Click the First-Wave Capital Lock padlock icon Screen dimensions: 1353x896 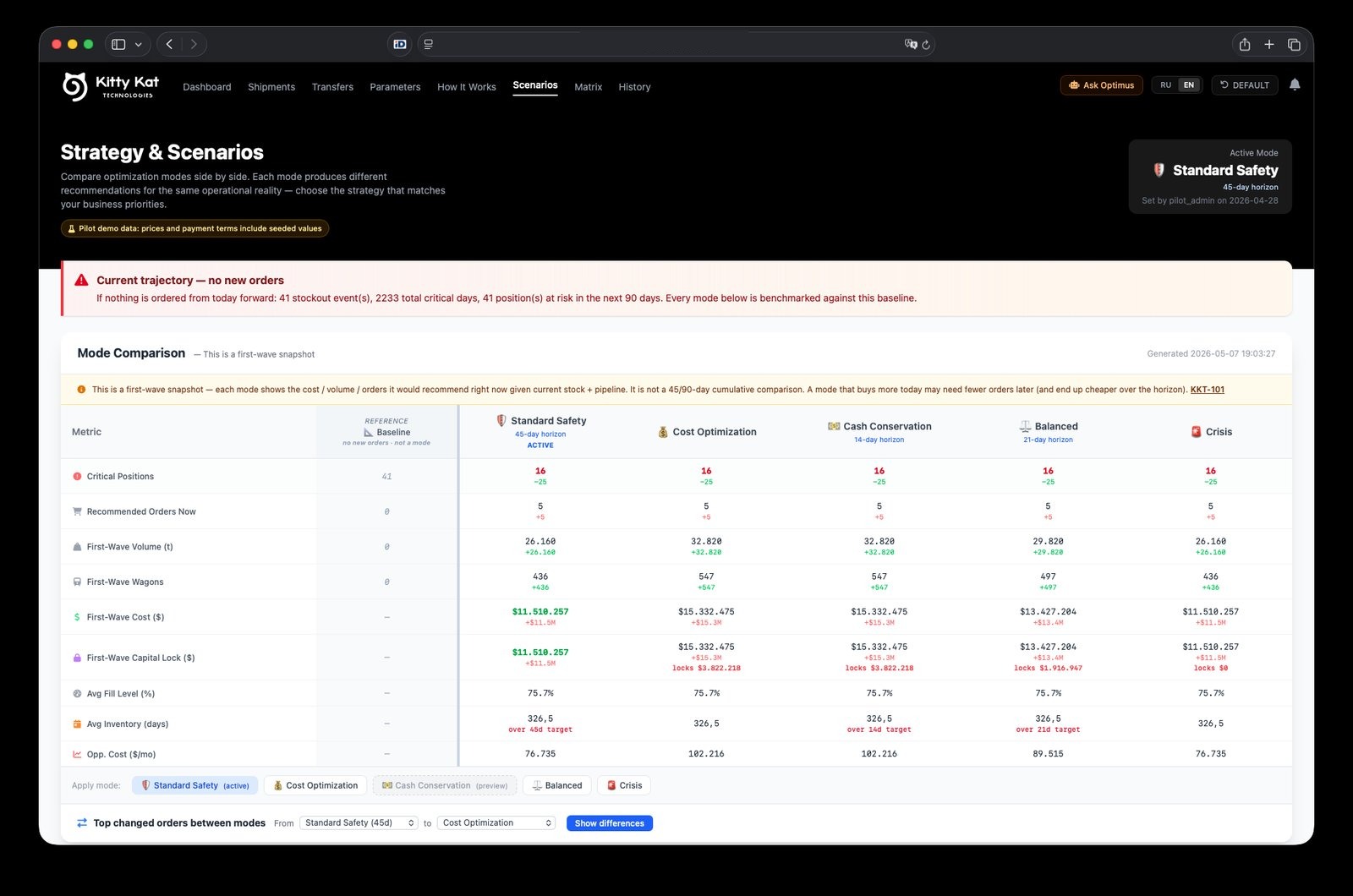[77, 658]
